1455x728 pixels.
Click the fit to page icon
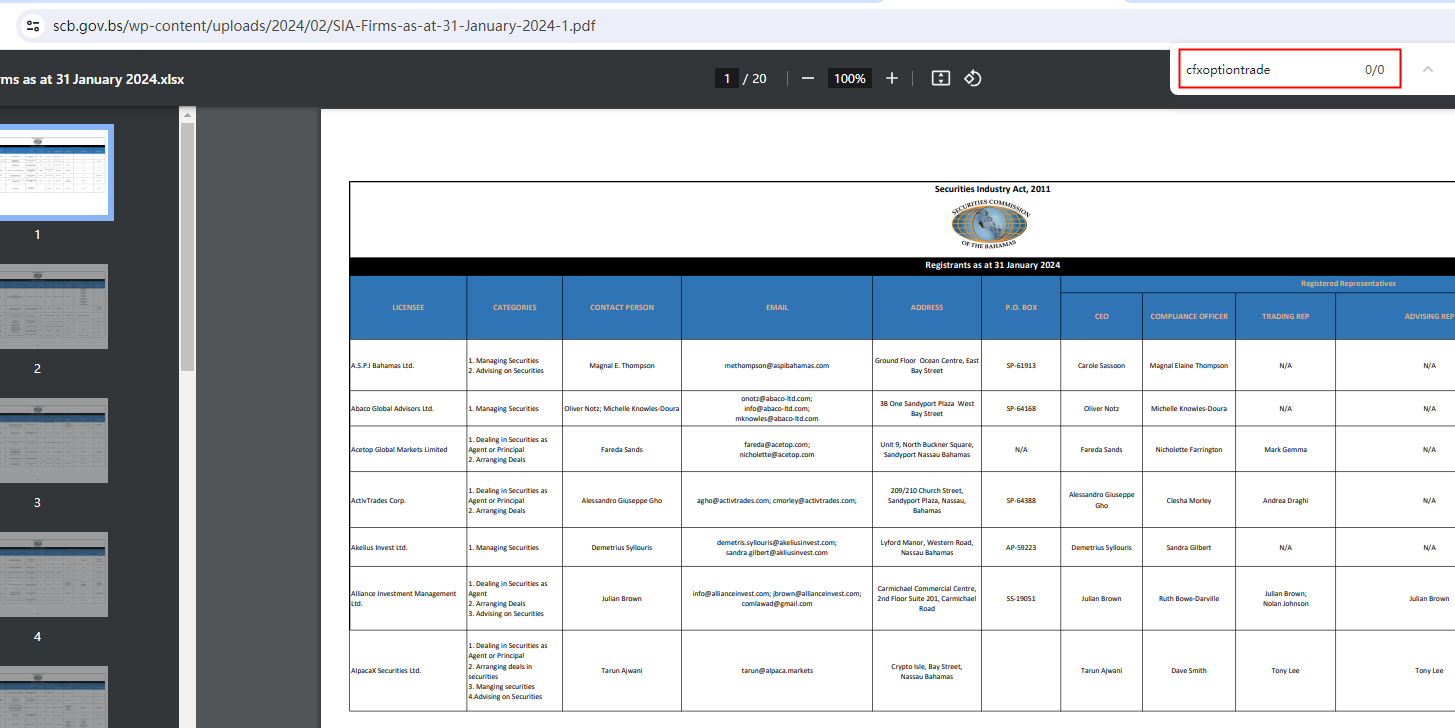click(940, 78)
